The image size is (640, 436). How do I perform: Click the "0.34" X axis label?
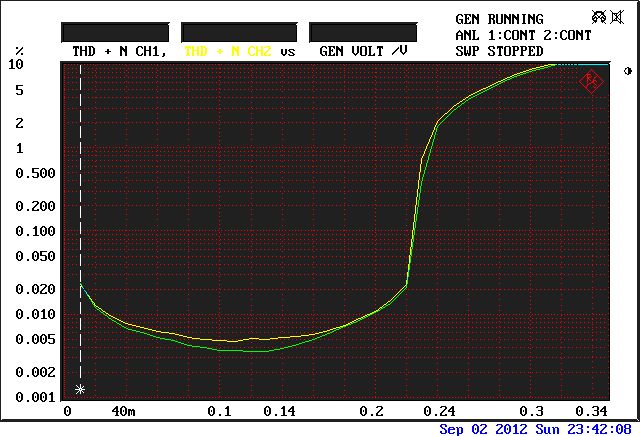pyautogui.click(x=592, y=411)
